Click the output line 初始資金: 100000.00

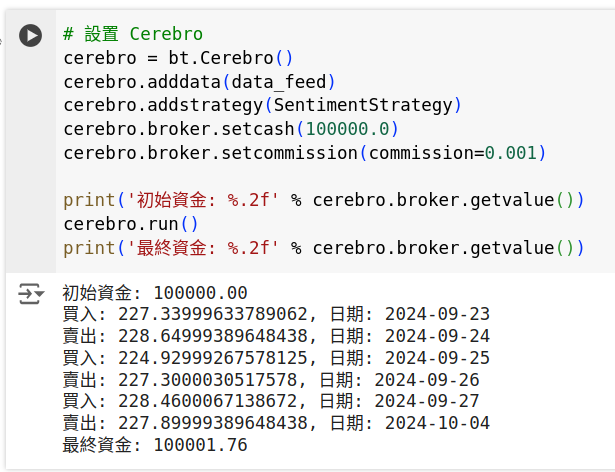pyautogui.click(x=155, y=293)
